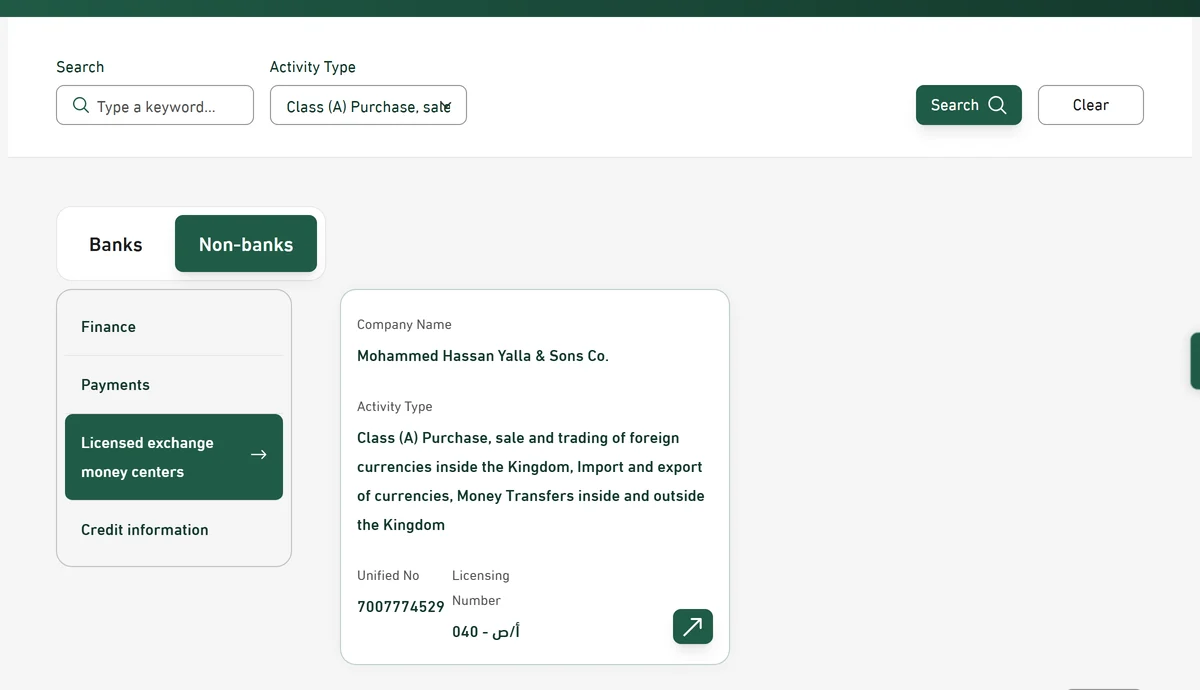Click the arrow on Licensed exchange money centers
Image resolution: width=1200 pixels, height=690 pixels.
[258, 455]
